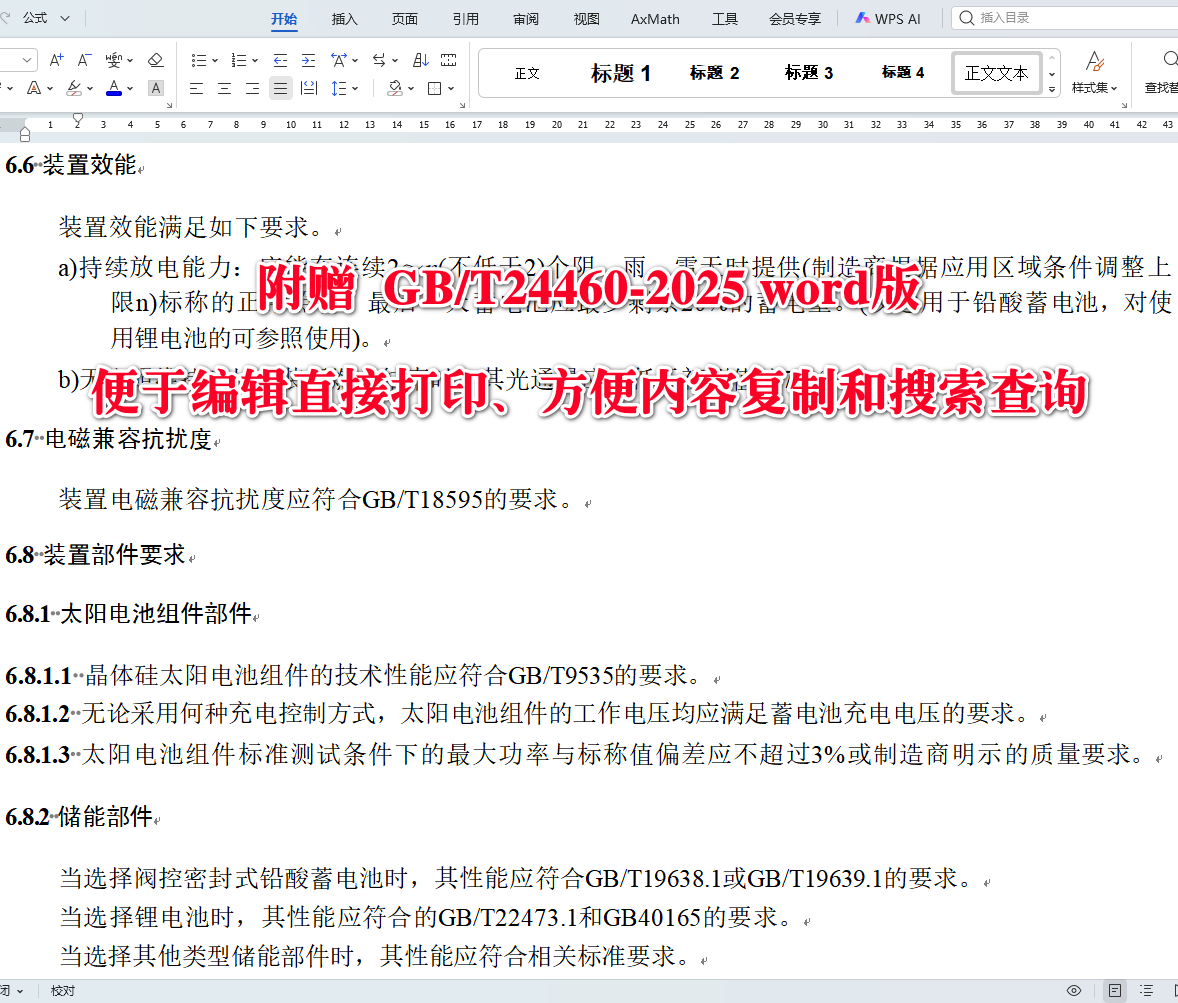The image size is (1178, 1003).
Task: Click the Decrease Indent icon
Action: [281, 60]
